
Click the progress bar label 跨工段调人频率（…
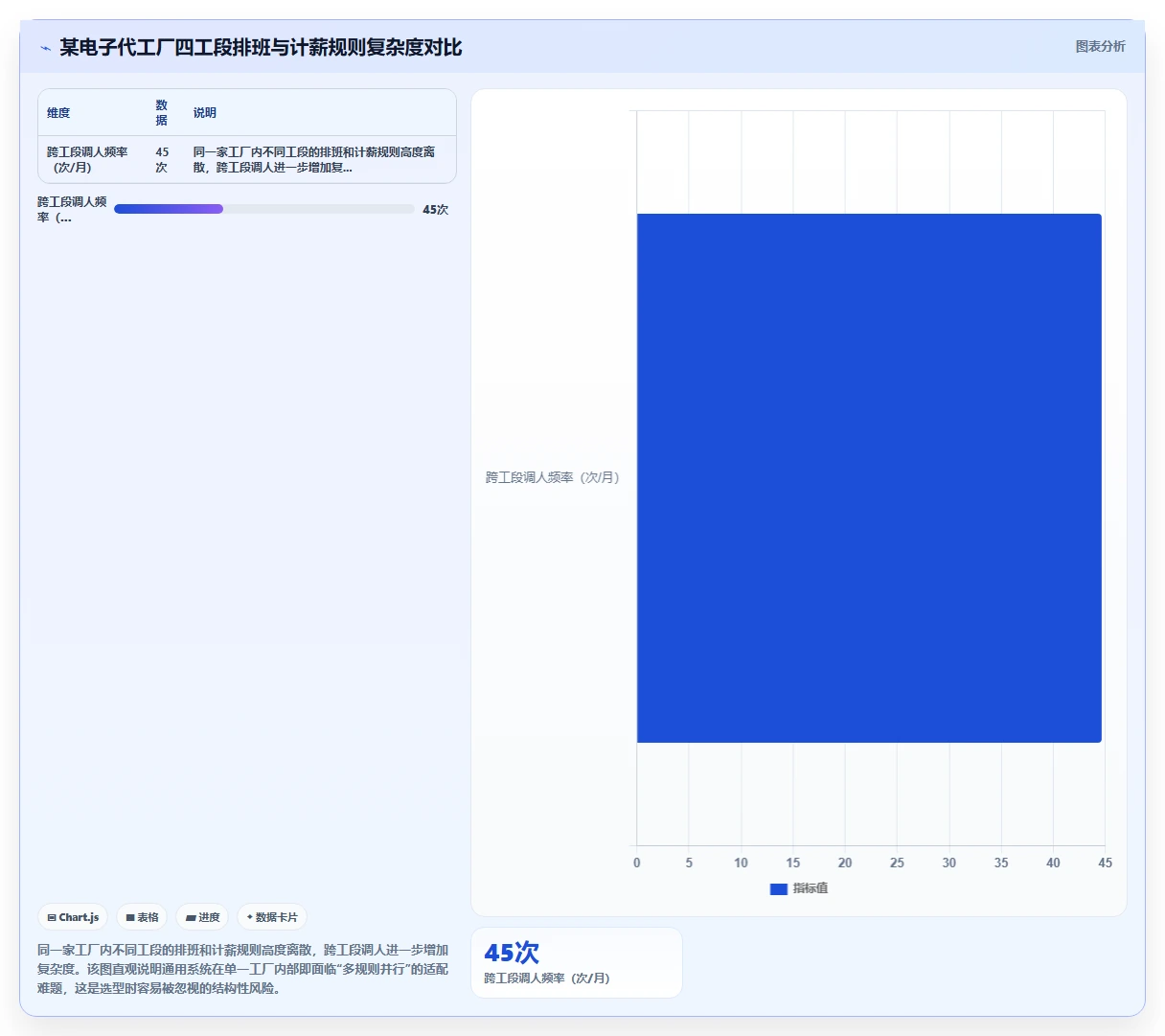coord(72,210)
